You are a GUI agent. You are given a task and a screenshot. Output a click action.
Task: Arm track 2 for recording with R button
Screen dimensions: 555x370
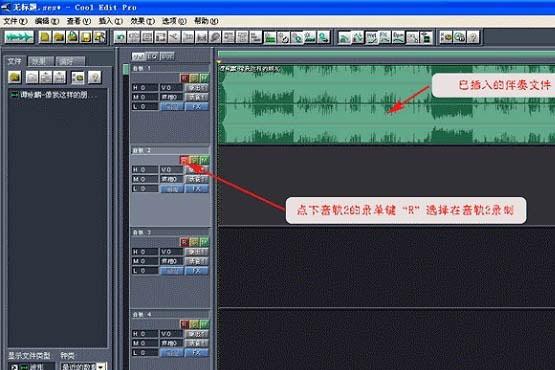click(184, 160)
